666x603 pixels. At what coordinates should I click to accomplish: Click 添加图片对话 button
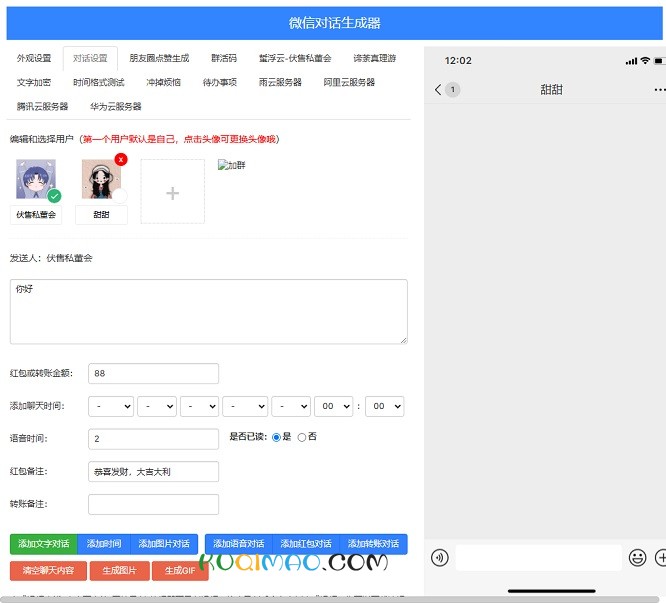(x=164, y=544)
